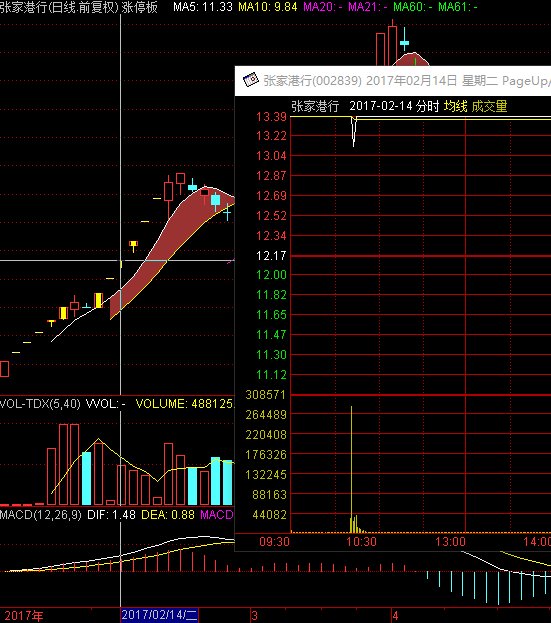Click the 13:00 time label in intraday chart

pos(450,541)
